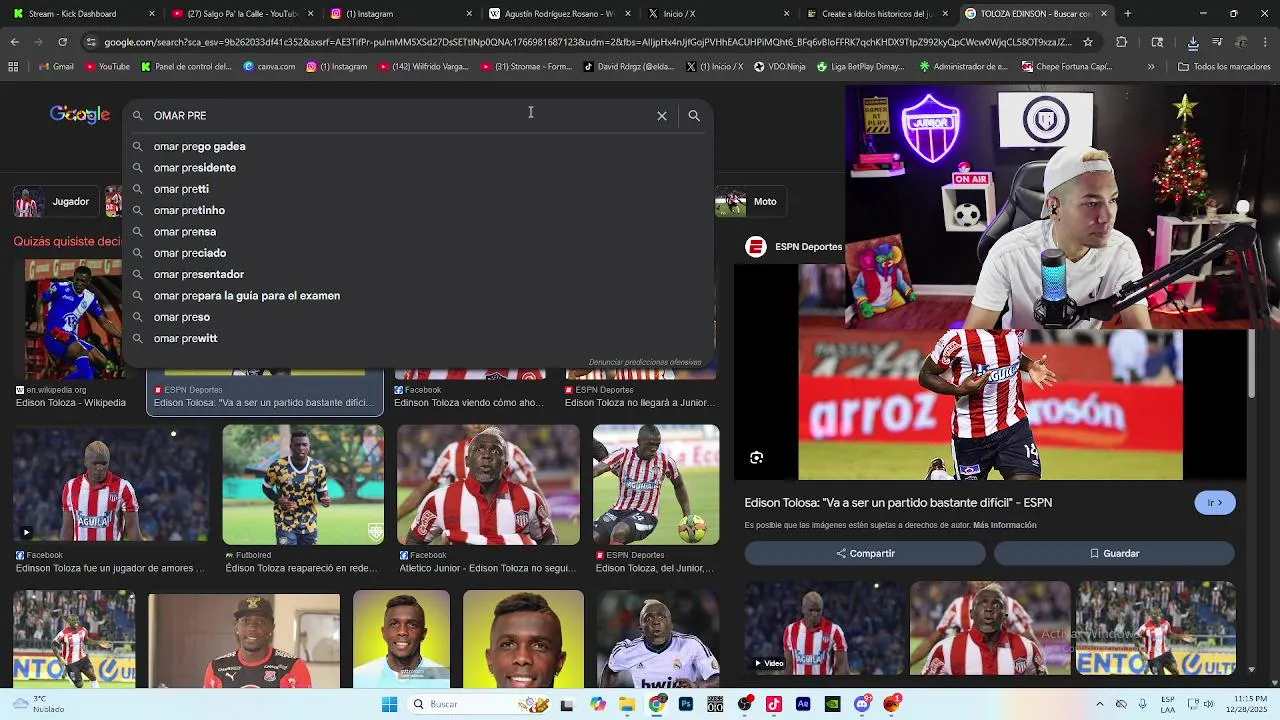Open OBS Studio from the taskbar
The width and height of the screenshot is (1280, 720).
(x=745, y=704)
